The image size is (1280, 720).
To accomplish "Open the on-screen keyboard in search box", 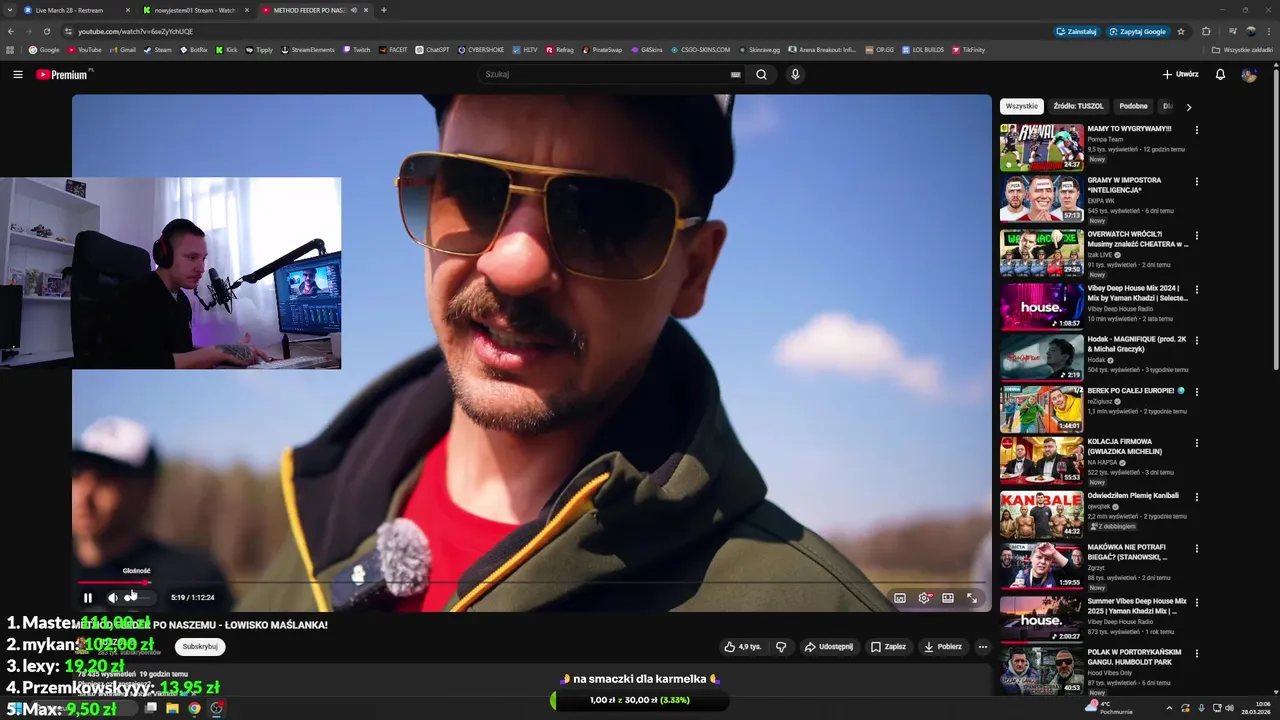I will tap(736, 74).
